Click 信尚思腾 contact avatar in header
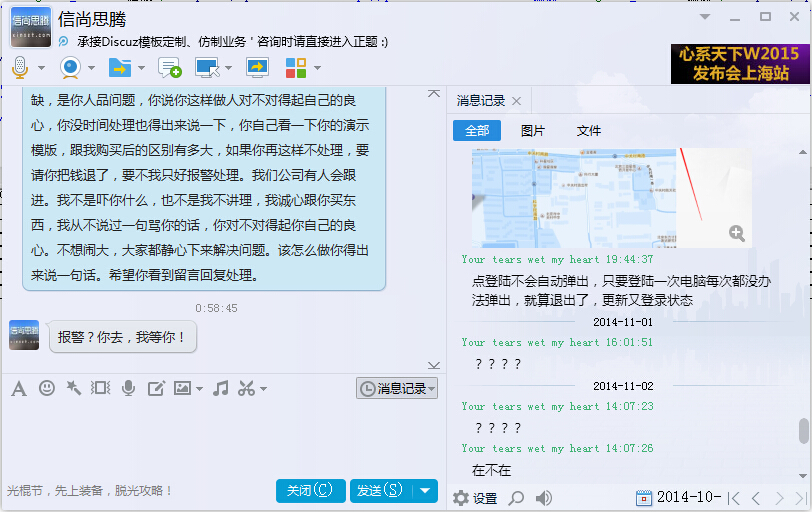 [31, 27]
